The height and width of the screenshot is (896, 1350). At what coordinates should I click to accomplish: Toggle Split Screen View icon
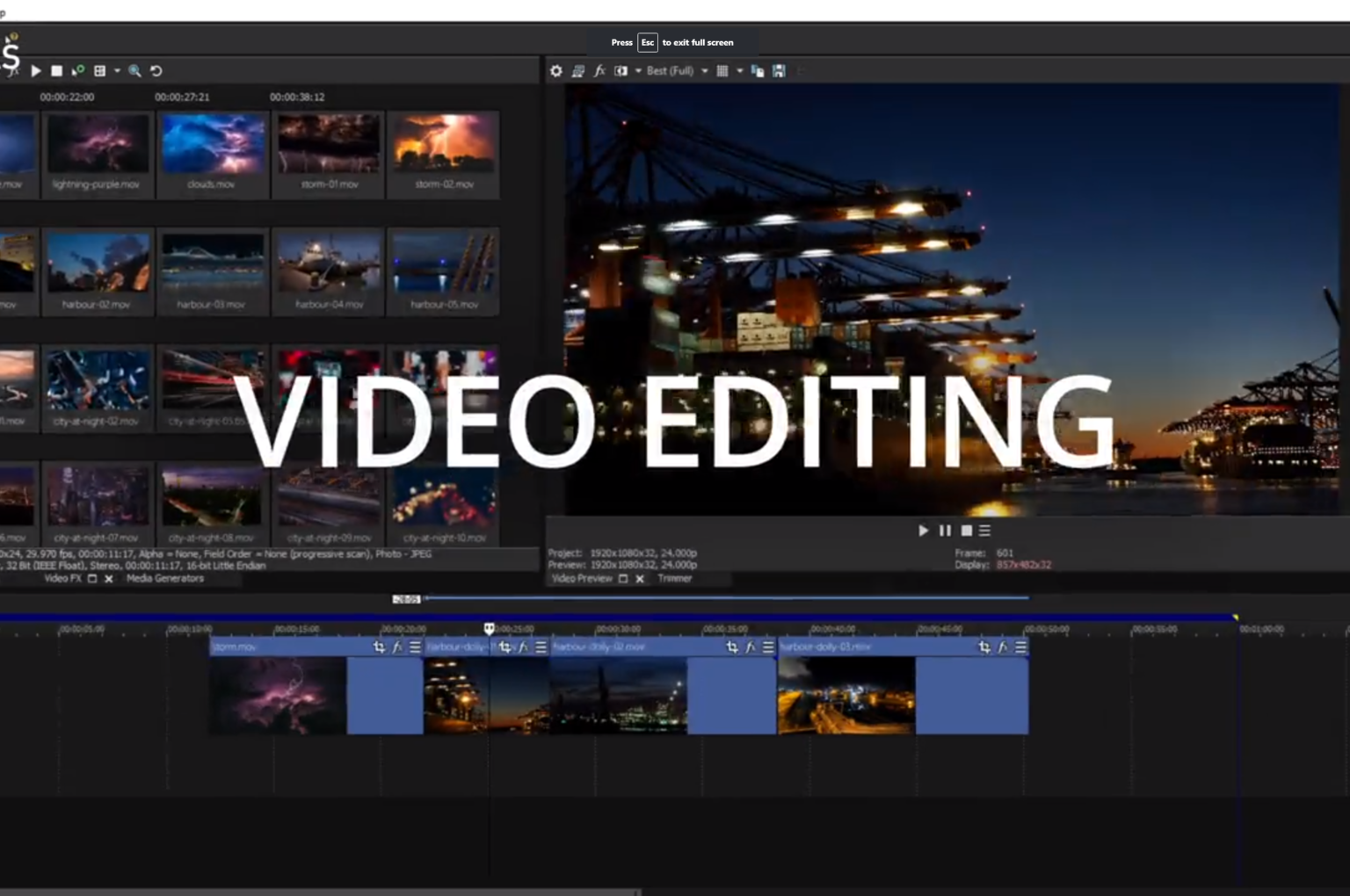621,71
